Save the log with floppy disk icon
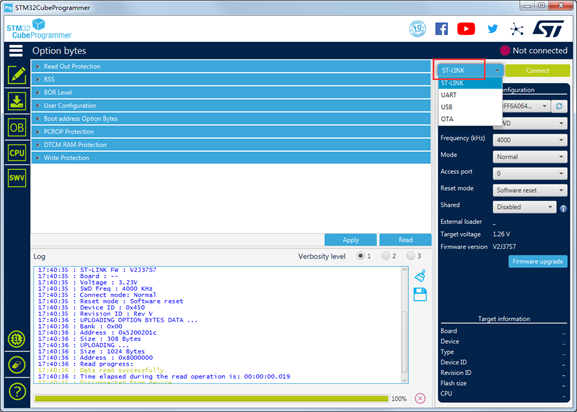This screenshot has width=577, height=412. click(420, 295)
